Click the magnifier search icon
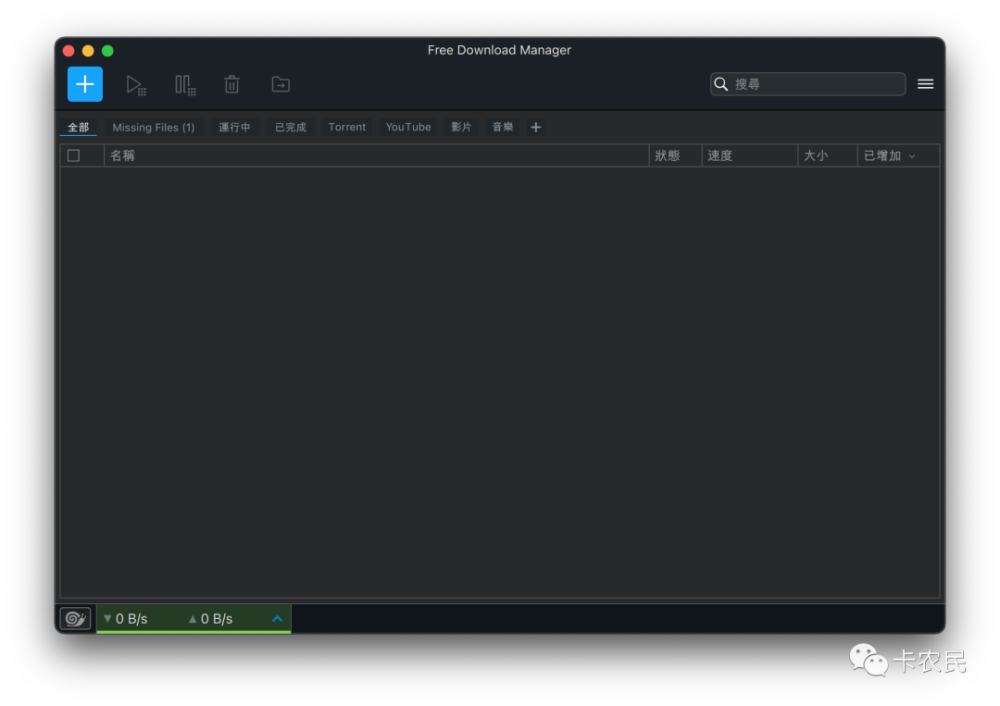The height and width of the screenshot is (706, 1000). (721, 84)
